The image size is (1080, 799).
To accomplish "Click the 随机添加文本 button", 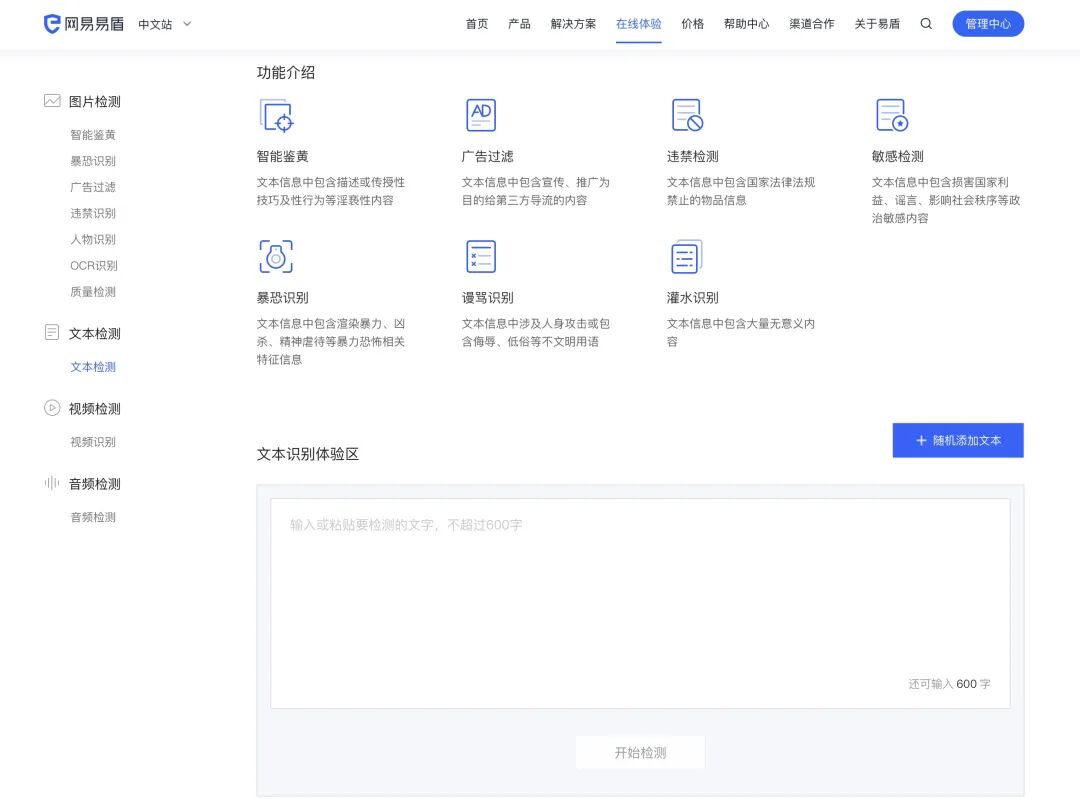I will [x=957, y=440].
